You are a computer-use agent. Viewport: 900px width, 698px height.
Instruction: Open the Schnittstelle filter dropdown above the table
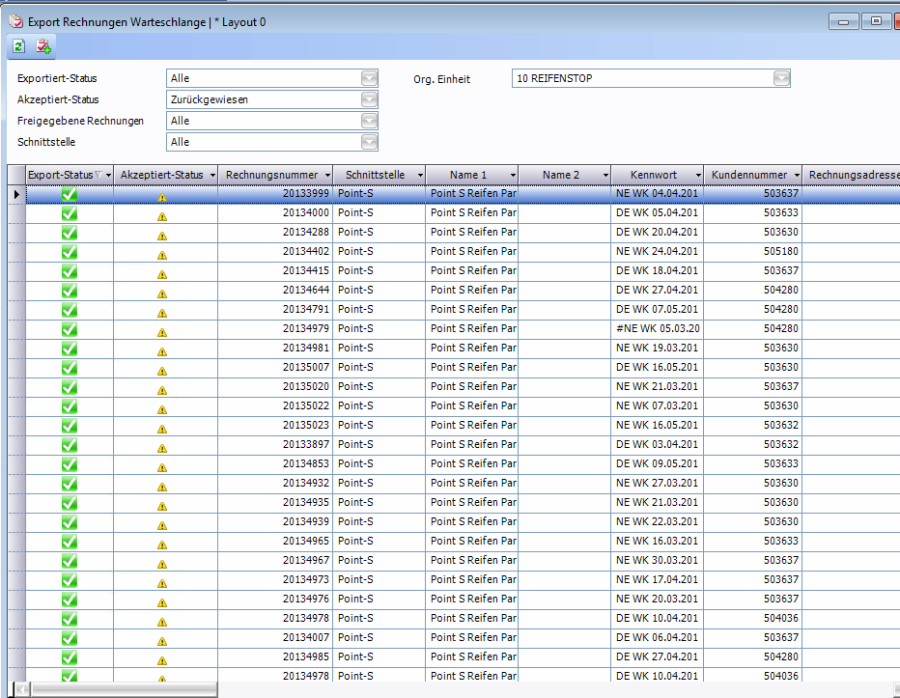[369, 143]
